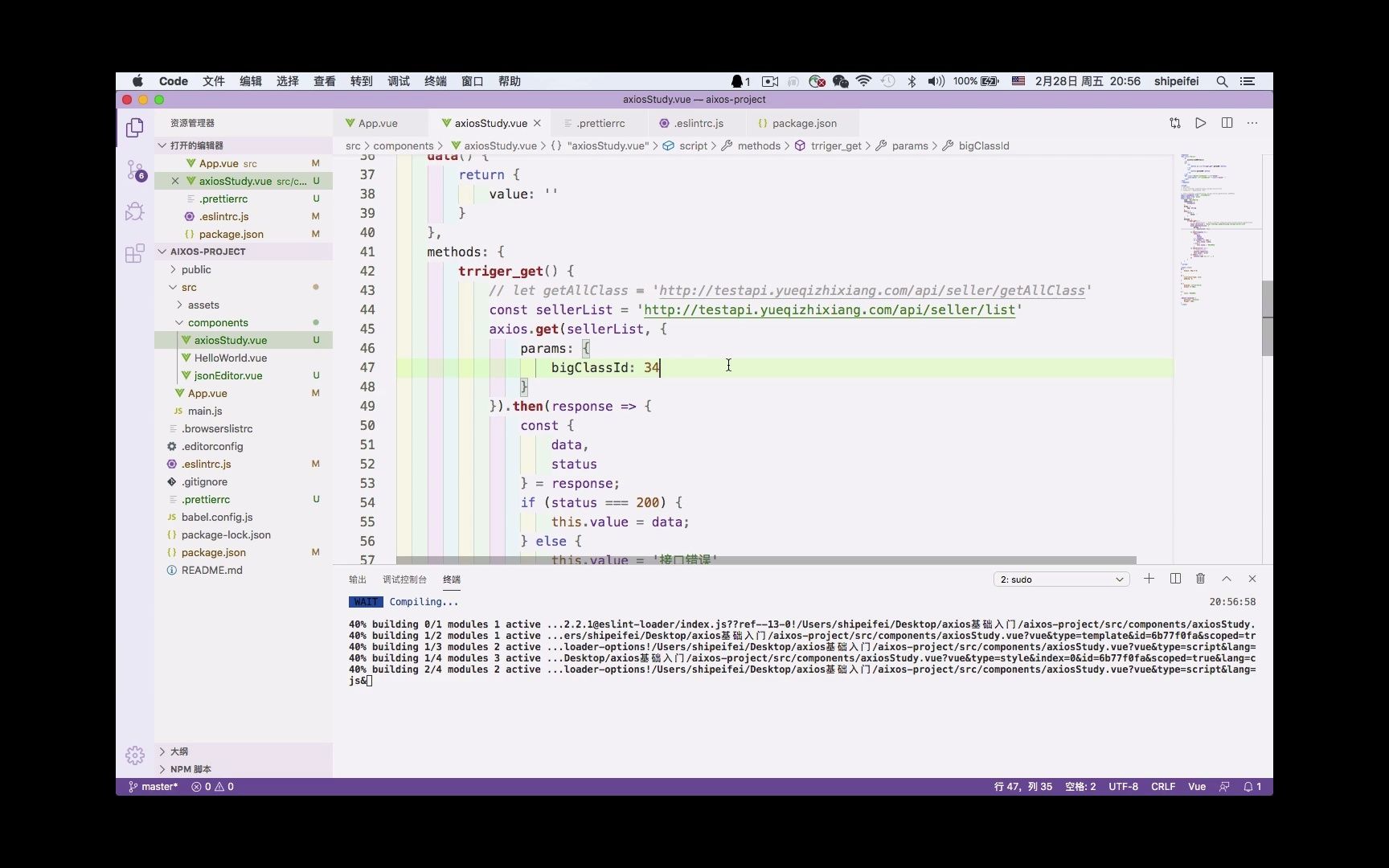1389x868 pixels.
Task: Click the Bluetooth menu bar icon
Action: (912, 81)
